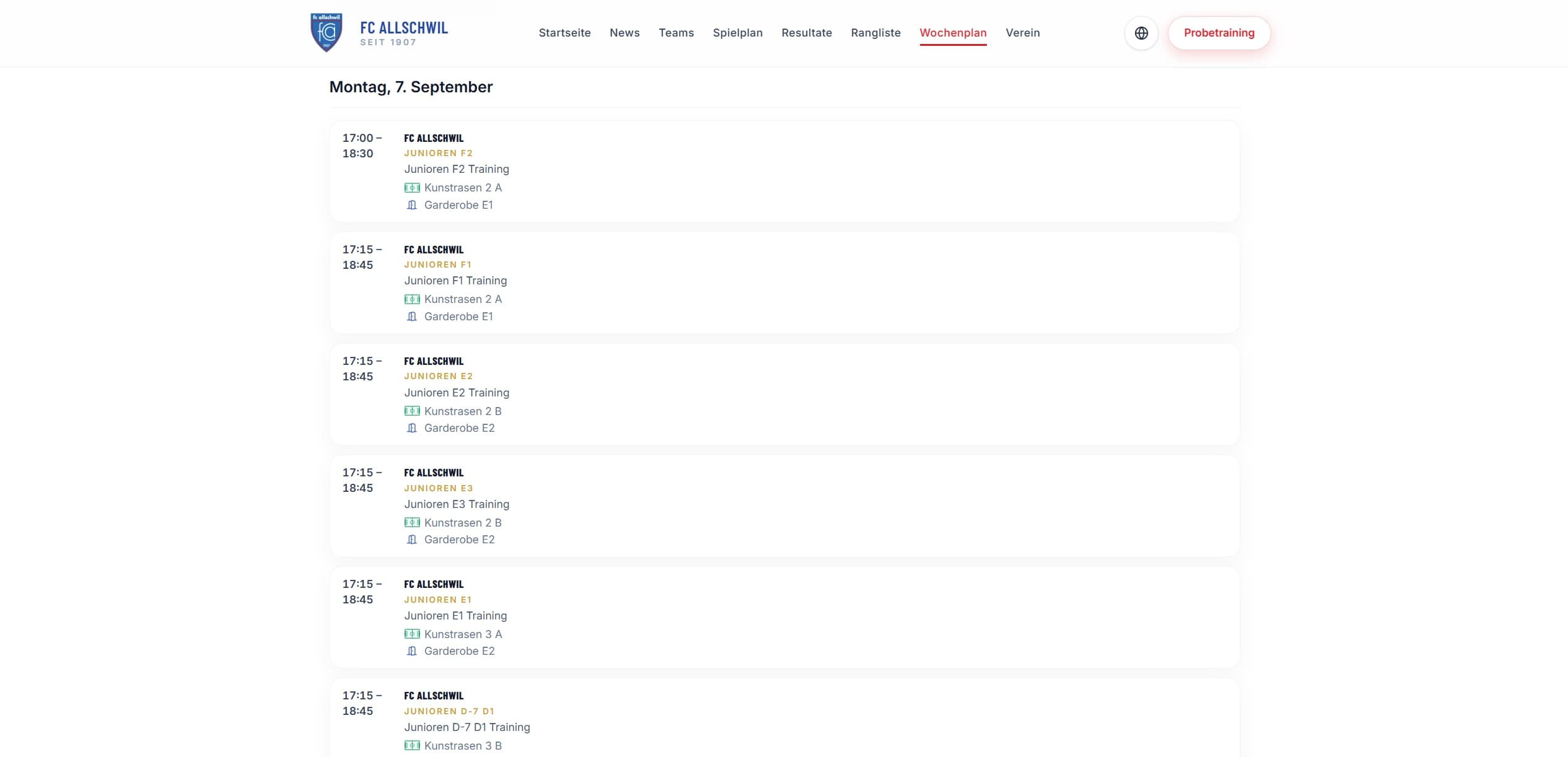The width and height of the screenshot is (1568, 757).
Task: Click the Montag, 7. September heading
Action: (411, 87)
